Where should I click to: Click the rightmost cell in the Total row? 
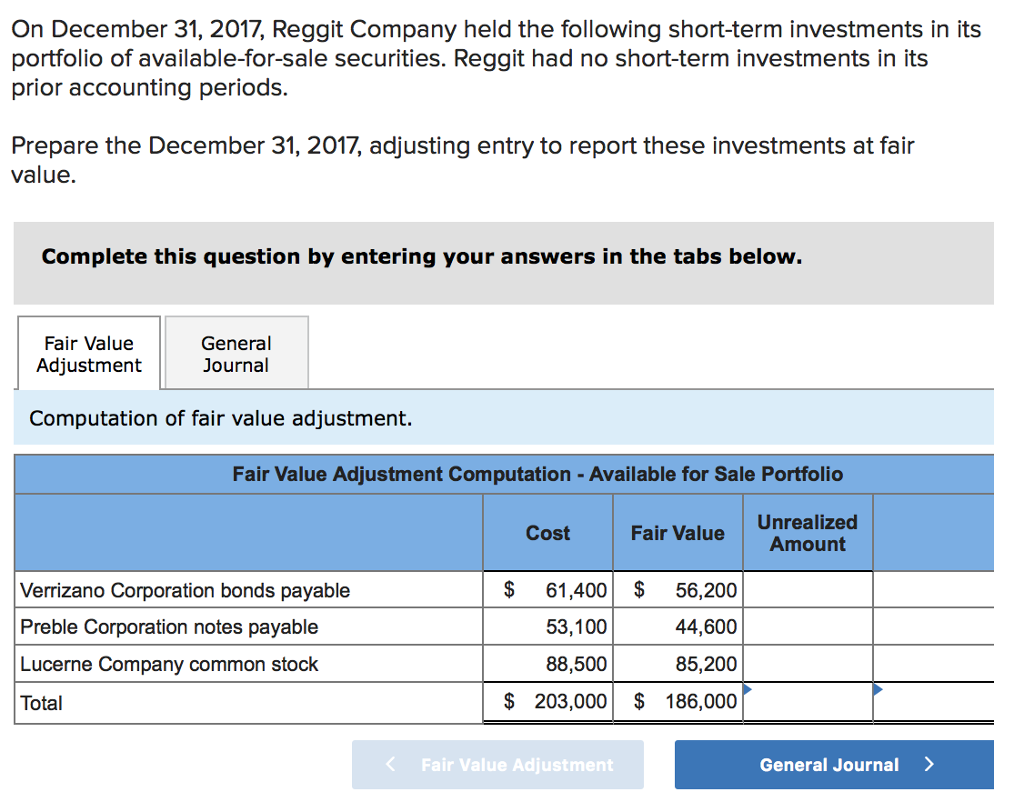[x=934, y=702]
